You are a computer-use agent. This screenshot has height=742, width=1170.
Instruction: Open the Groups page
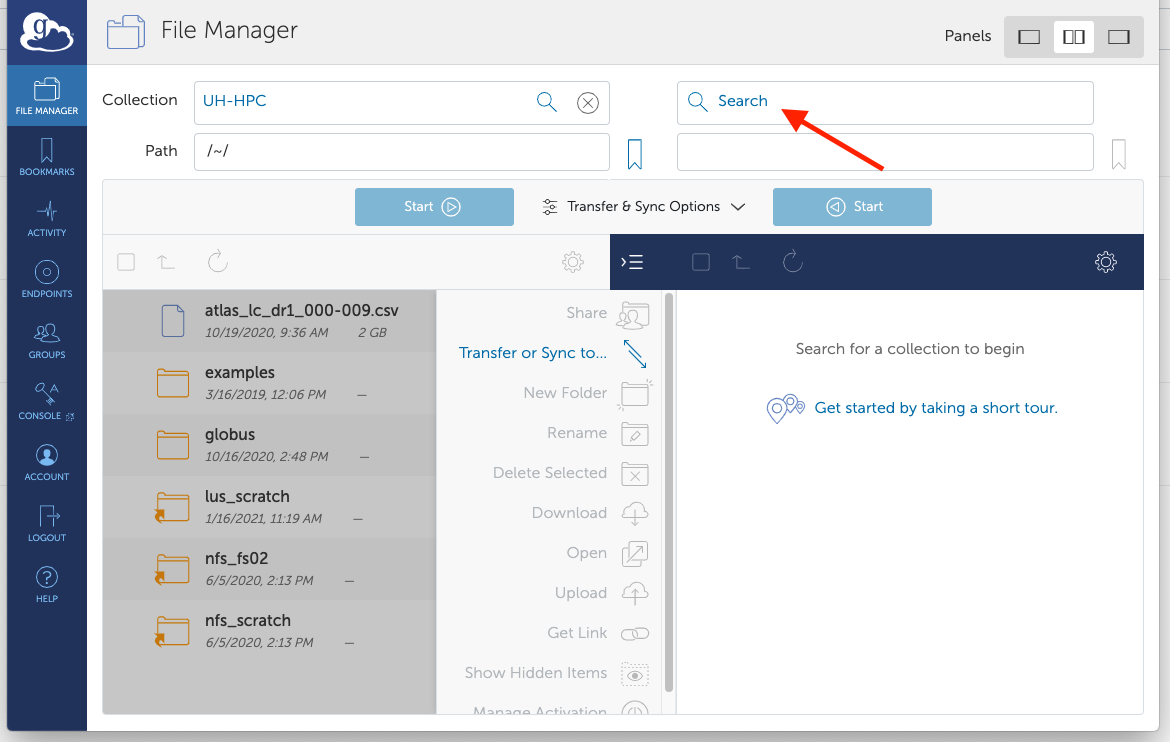47,340
